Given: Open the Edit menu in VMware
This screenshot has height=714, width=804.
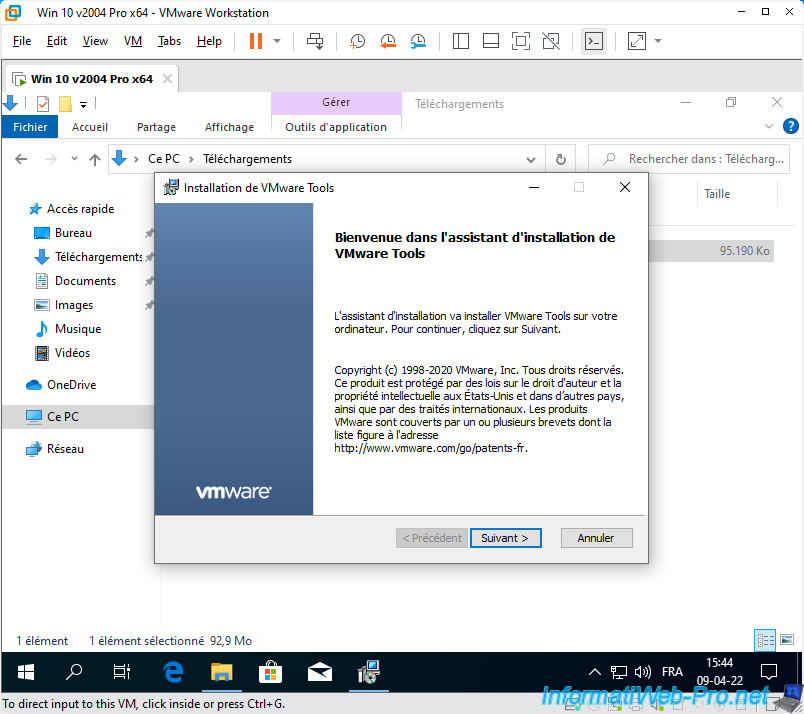Looking at the screenshot, I should [x=56, y=41].
